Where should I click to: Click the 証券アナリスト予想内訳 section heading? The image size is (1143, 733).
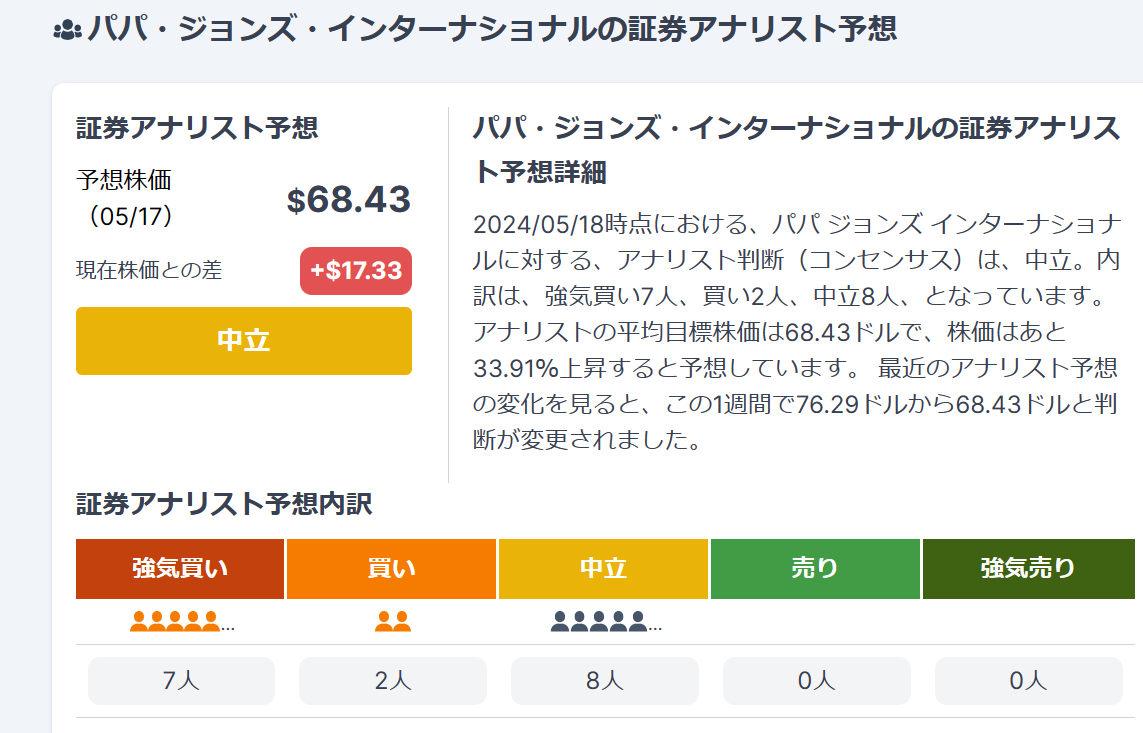pos(225,504)
